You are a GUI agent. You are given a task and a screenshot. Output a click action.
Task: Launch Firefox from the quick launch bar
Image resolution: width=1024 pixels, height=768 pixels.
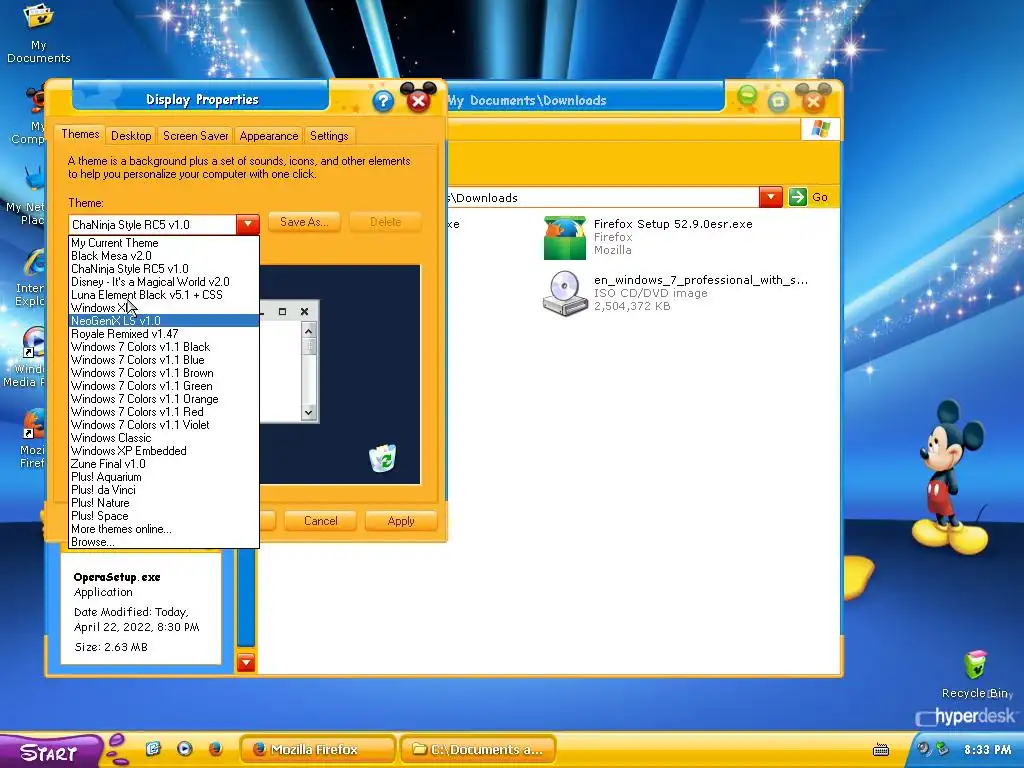[216, 748]
